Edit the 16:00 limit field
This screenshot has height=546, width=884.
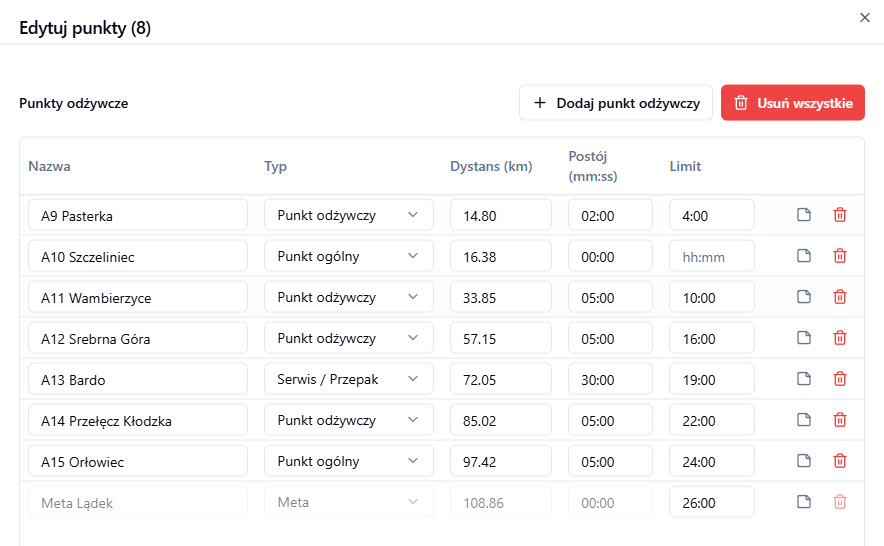click(711, 338)
